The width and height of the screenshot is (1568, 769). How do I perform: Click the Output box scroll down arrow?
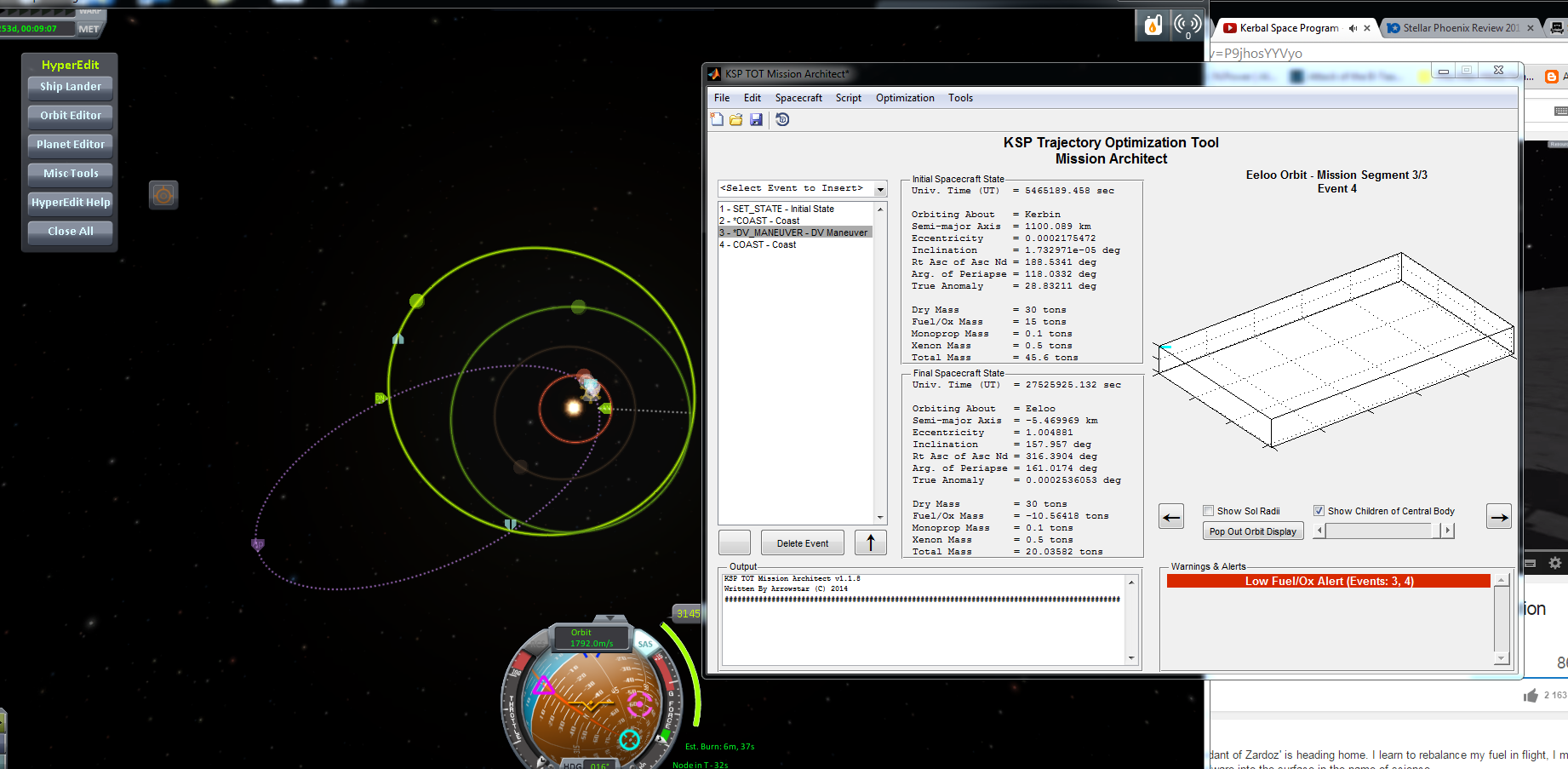tap(1131, 657)
